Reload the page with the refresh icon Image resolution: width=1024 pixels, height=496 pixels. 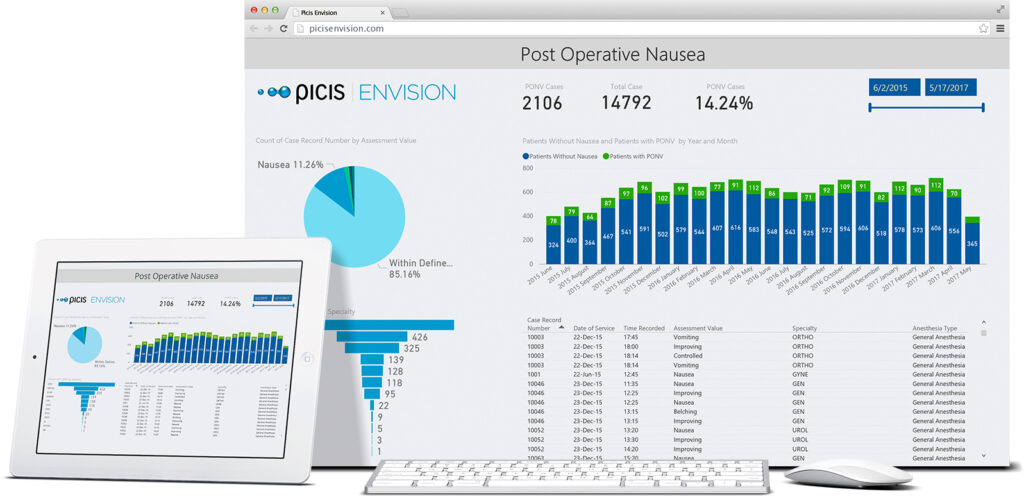coord(284,28)
